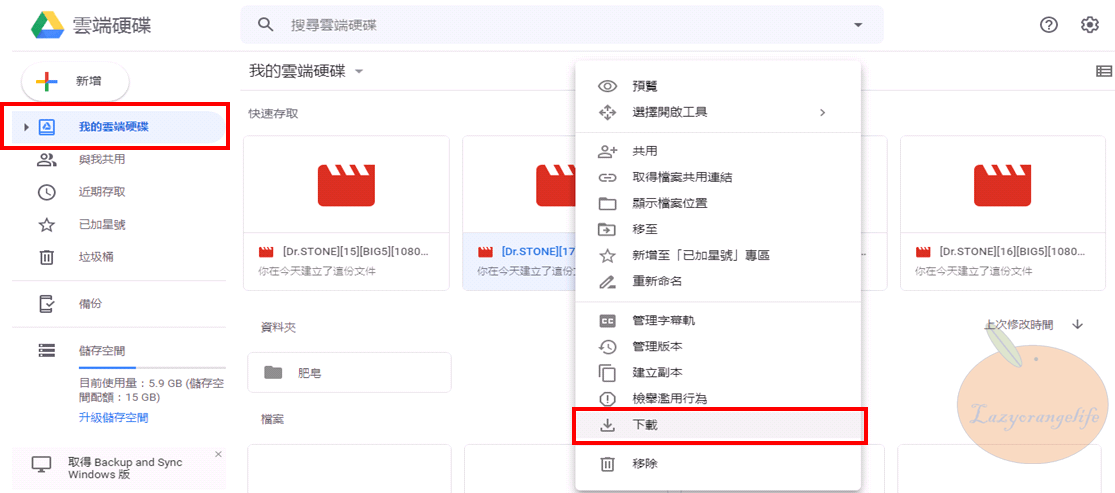Click the 升級儲存空間 link
Screen dimensions: 1115x493
pos(113,418)
